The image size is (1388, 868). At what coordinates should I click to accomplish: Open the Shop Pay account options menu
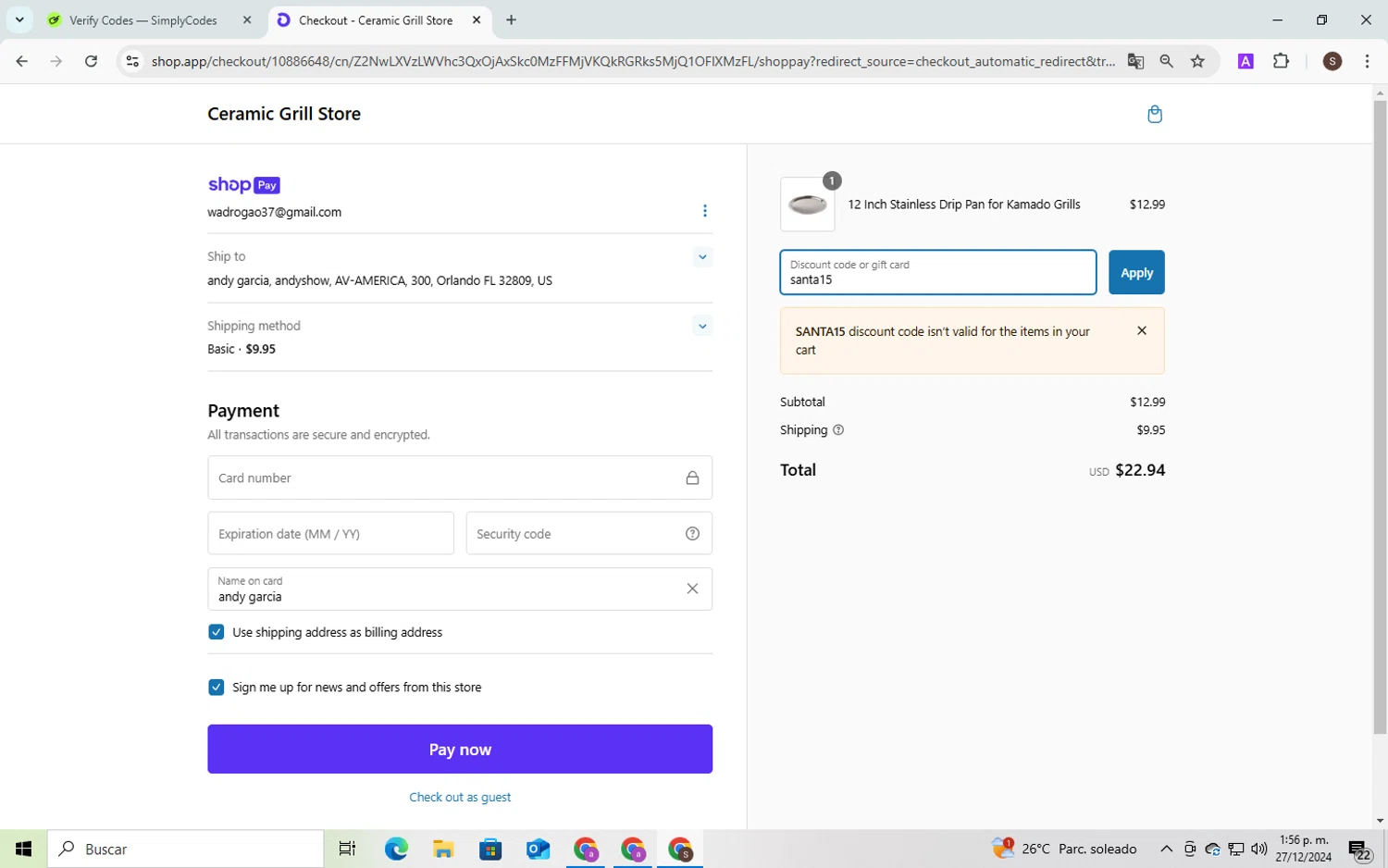point(704,211)
